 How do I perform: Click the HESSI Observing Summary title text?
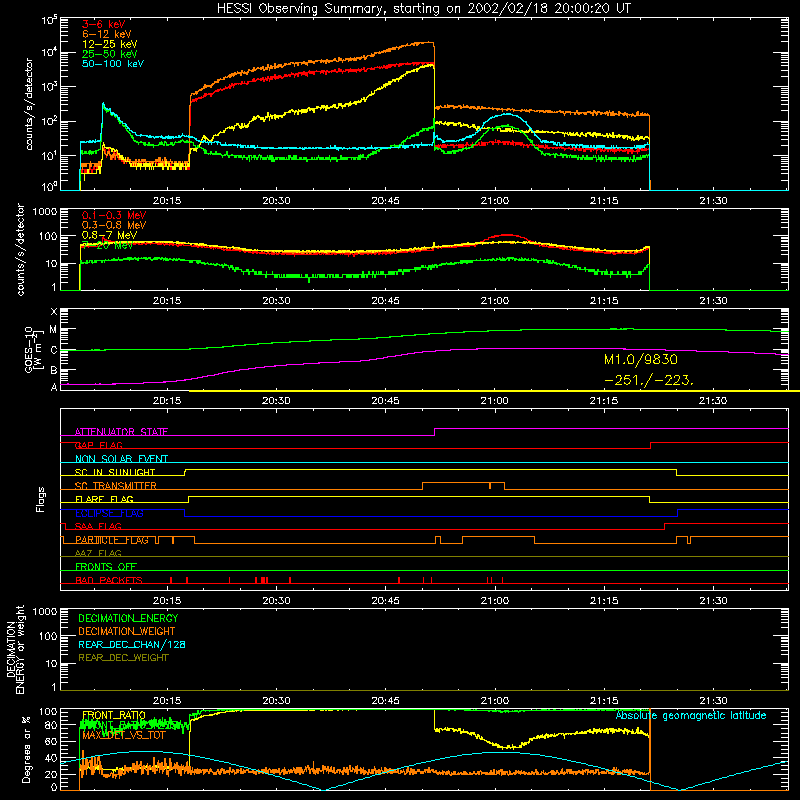point(423,9)
